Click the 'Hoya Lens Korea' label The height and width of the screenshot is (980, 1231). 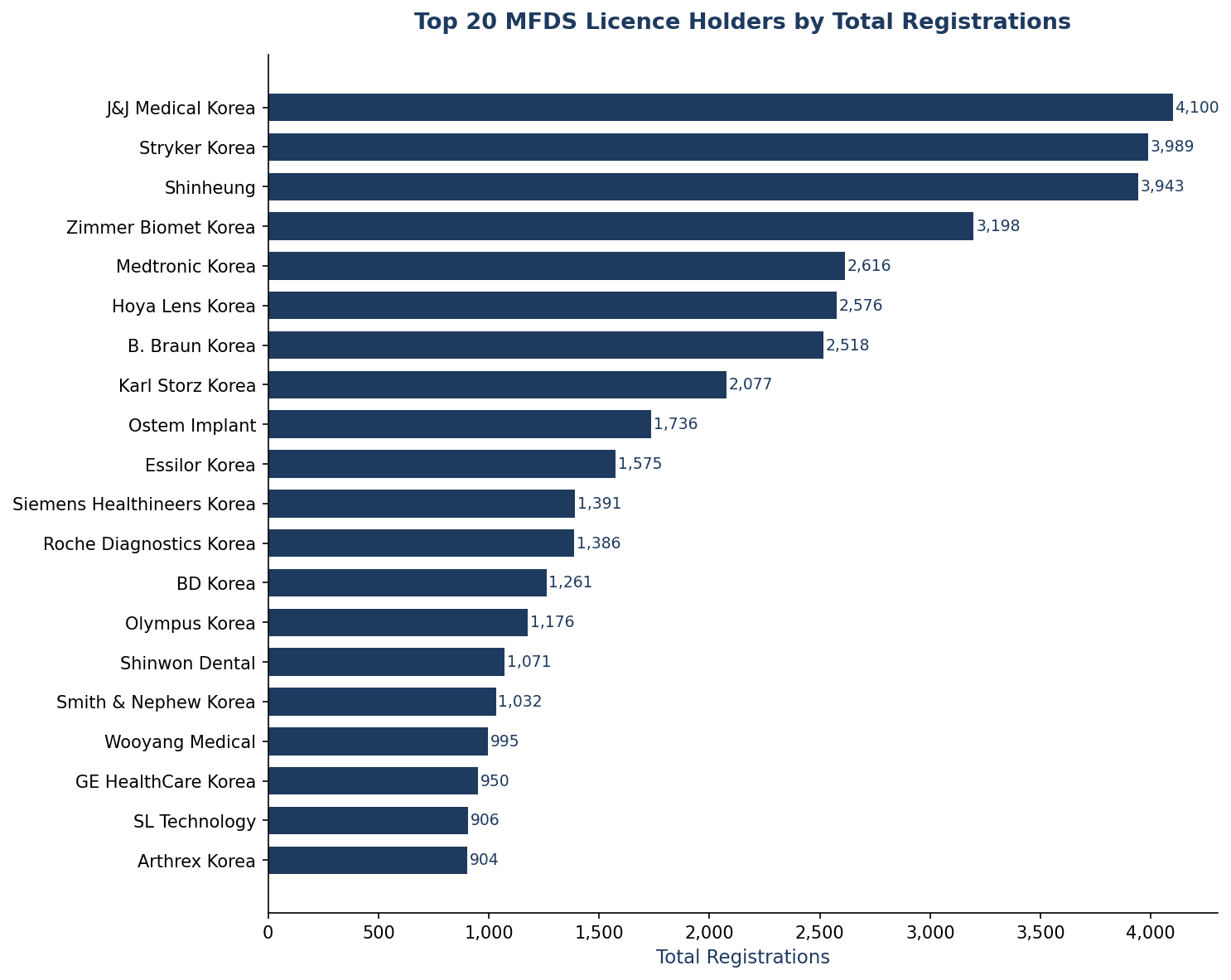coord(184,307)
